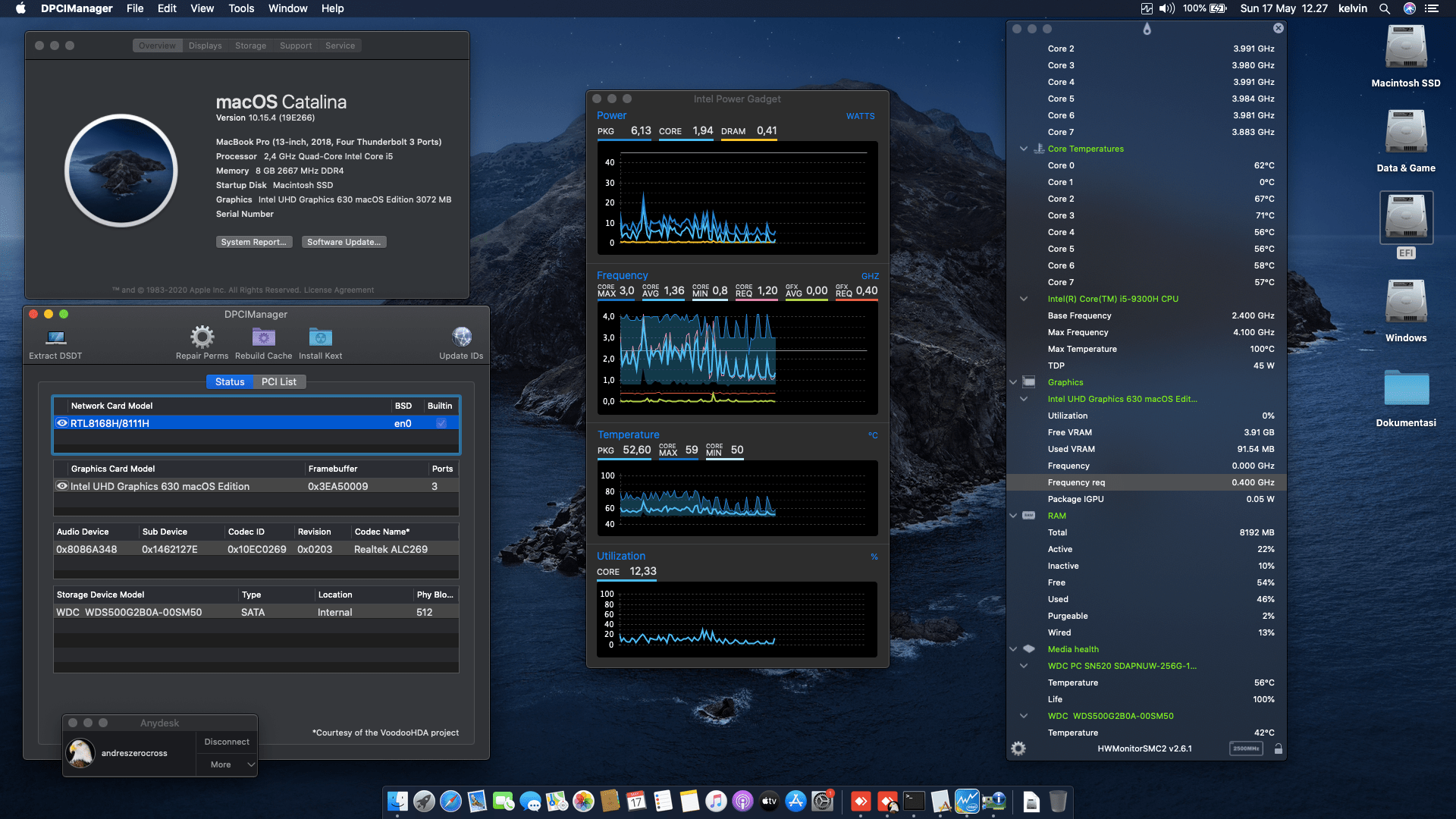Select the Realtek ALC269 audio row

pyautogui.click(x=256, y=549)
